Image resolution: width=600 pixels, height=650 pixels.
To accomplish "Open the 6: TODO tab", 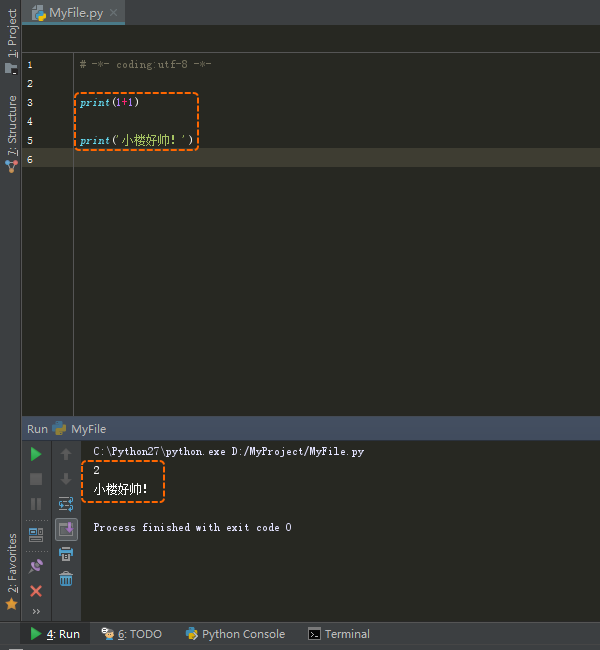I will pyautogui.click(x=131, y=634).
